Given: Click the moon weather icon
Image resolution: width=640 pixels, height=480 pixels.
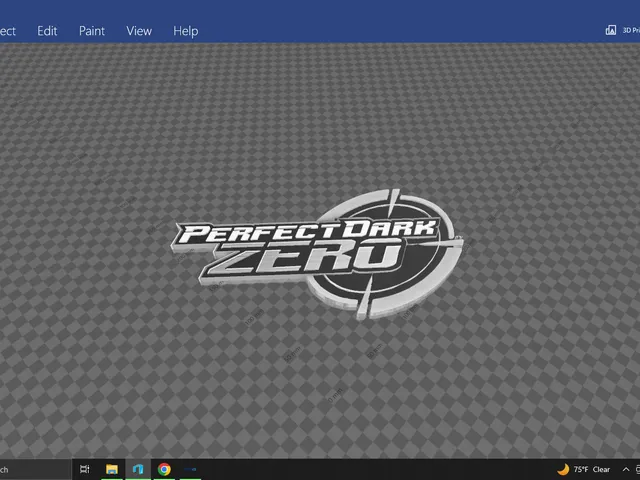Looking at the screenshot, I should (x=564, y=469).
